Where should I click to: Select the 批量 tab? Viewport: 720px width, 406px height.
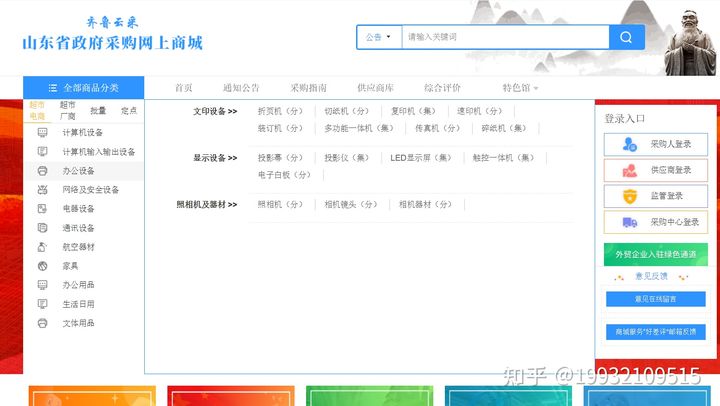click(98, 110)
